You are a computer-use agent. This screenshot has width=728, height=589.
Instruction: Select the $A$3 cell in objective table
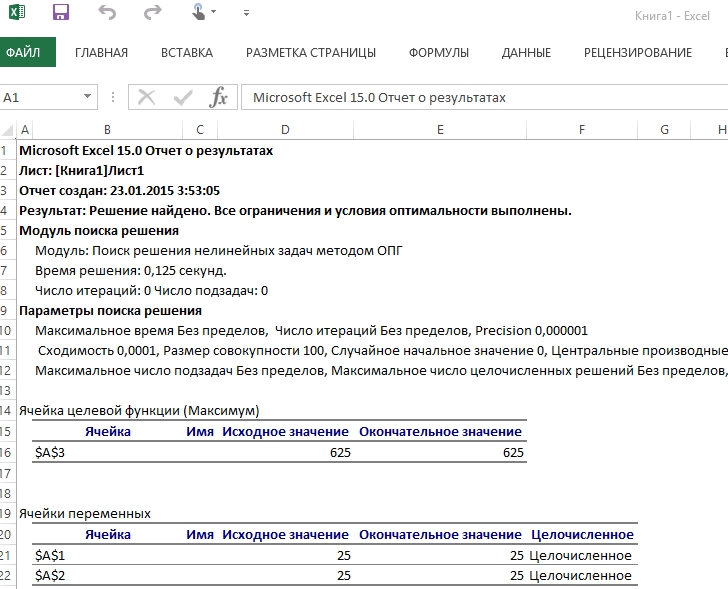pos(107,453)
